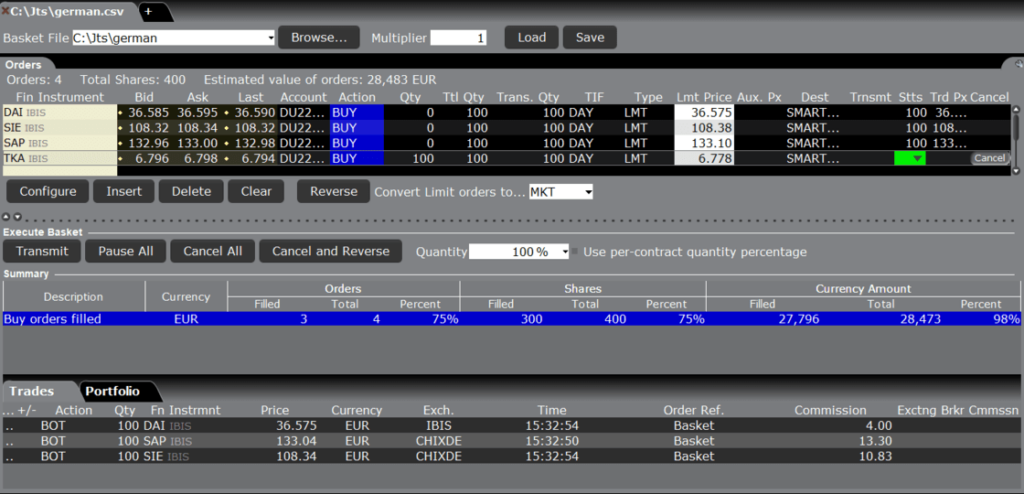The height and width of the screenshot is (494, 1024).
Task: Edit the DAI limit price 36.575
Action: click(x=703, y=112)
